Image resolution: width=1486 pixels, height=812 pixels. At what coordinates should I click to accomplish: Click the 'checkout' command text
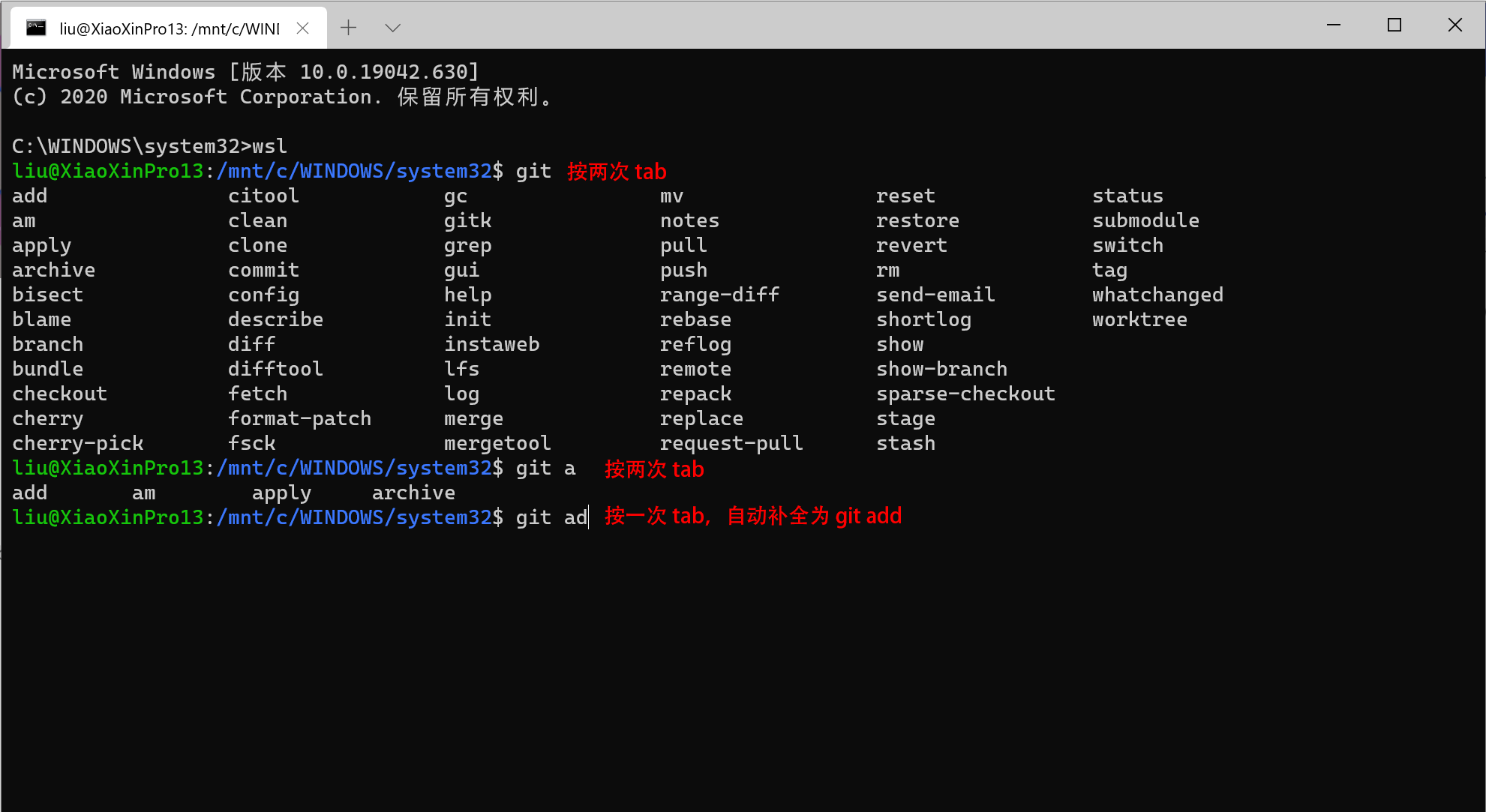click(60, 394)
